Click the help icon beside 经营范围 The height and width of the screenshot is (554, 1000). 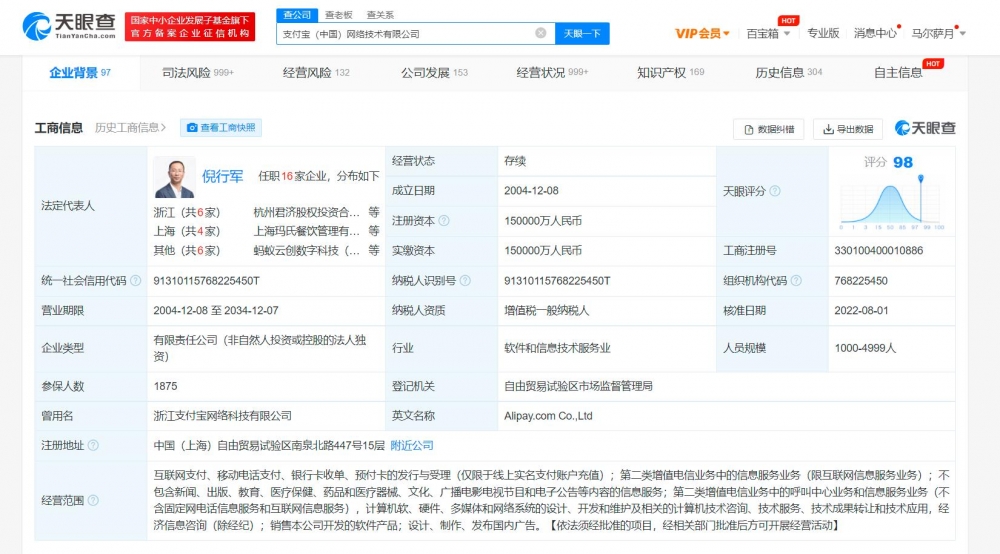pyautogui.click(x=93, y=500)
